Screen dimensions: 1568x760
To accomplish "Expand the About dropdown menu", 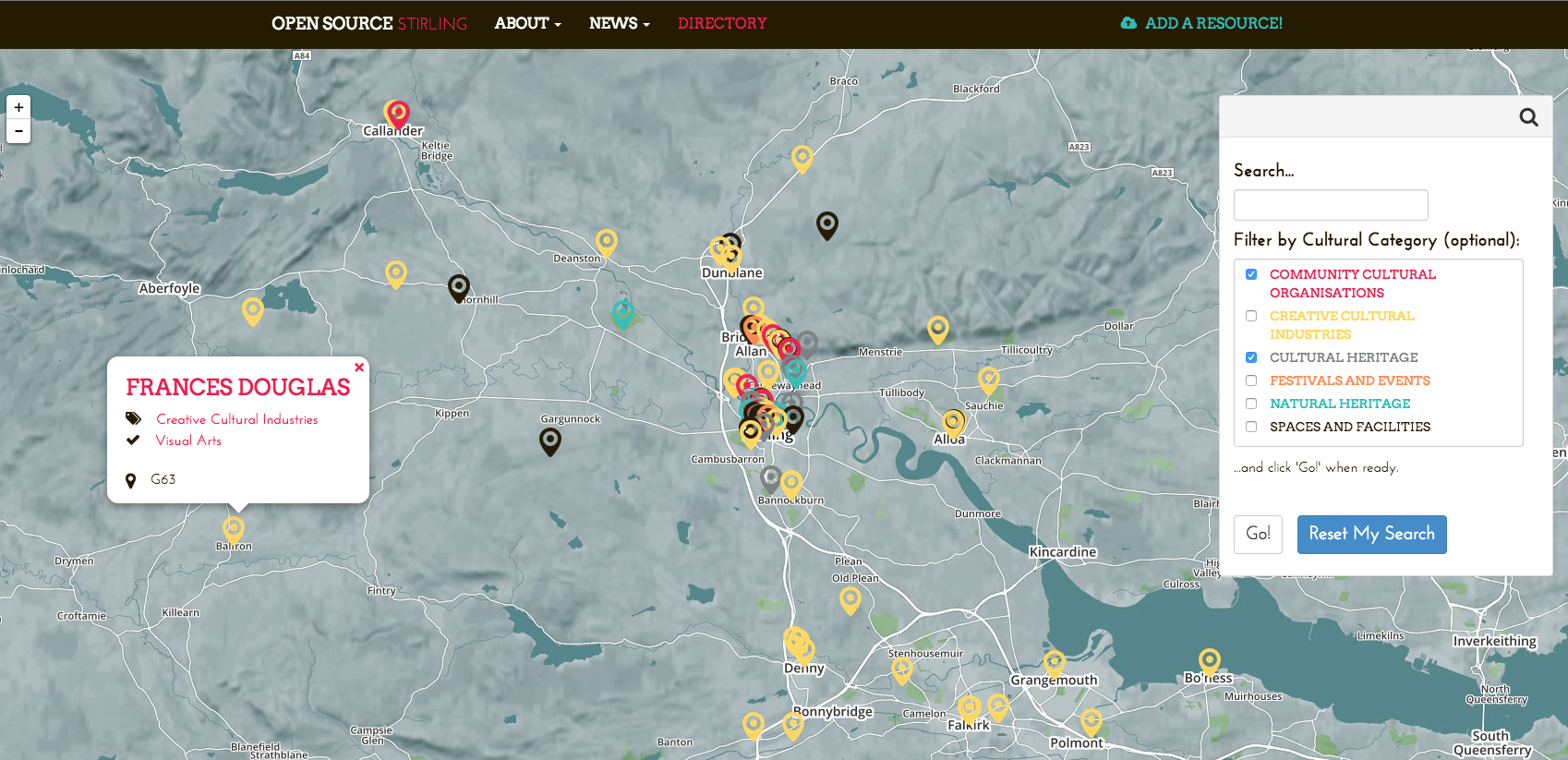I will pyautogui.click(x=527, y=23).
